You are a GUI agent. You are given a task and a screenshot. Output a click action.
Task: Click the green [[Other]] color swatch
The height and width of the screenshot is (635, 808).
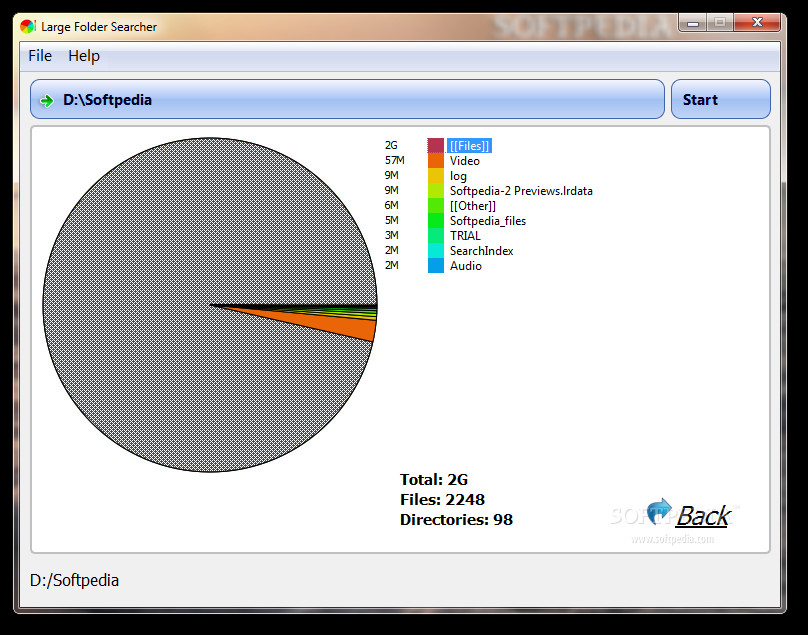tap(436, 206)
